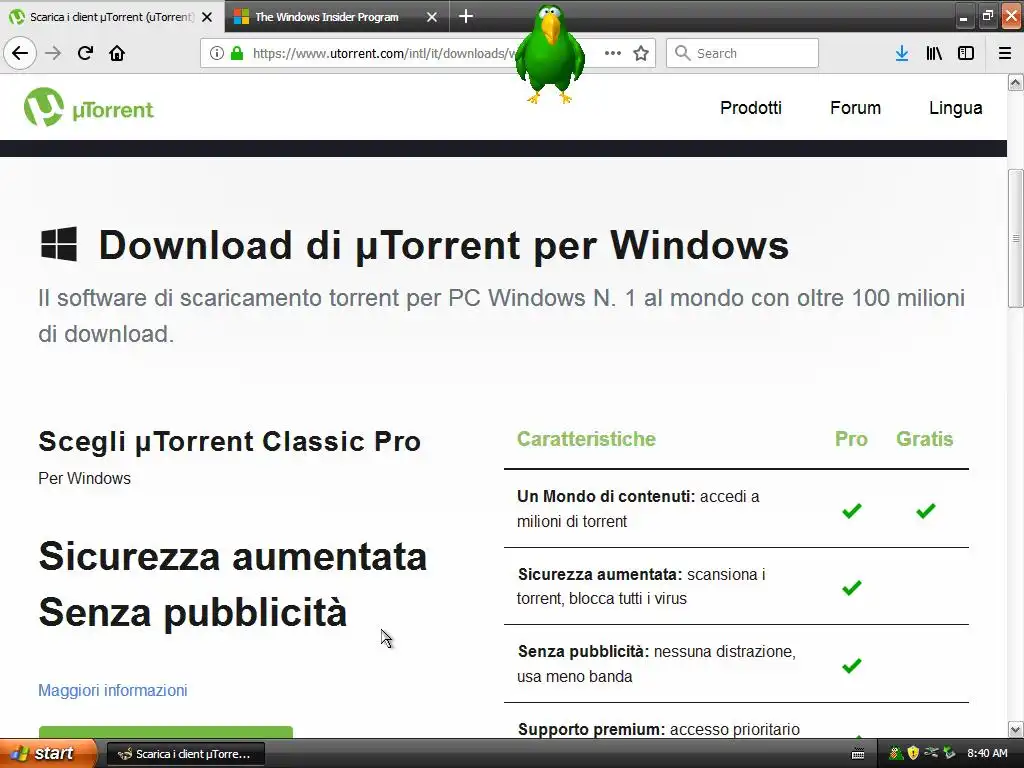Click the green secure padlock icon
This screenshot has height=768, width=1024.
pos(237,54)
